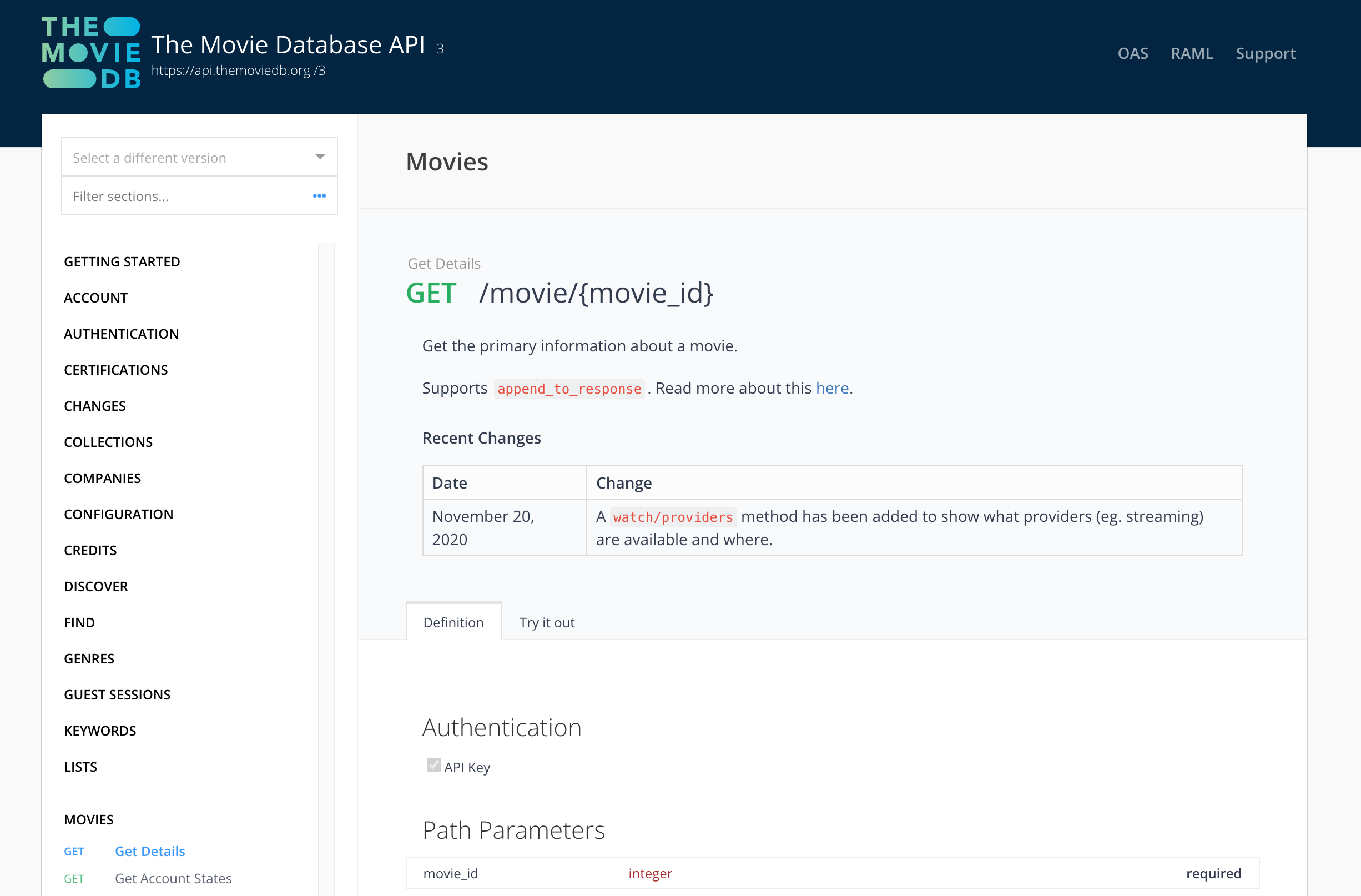1361x896 pixels.
Task: Switch to the Try it out tab
Action: point(547,622)
